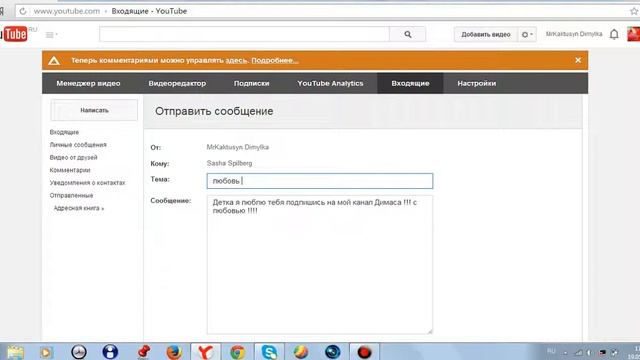This screenshot has width=640, height=360.
Task: Dismiss the orange comments banner
Action: point(578,60)
